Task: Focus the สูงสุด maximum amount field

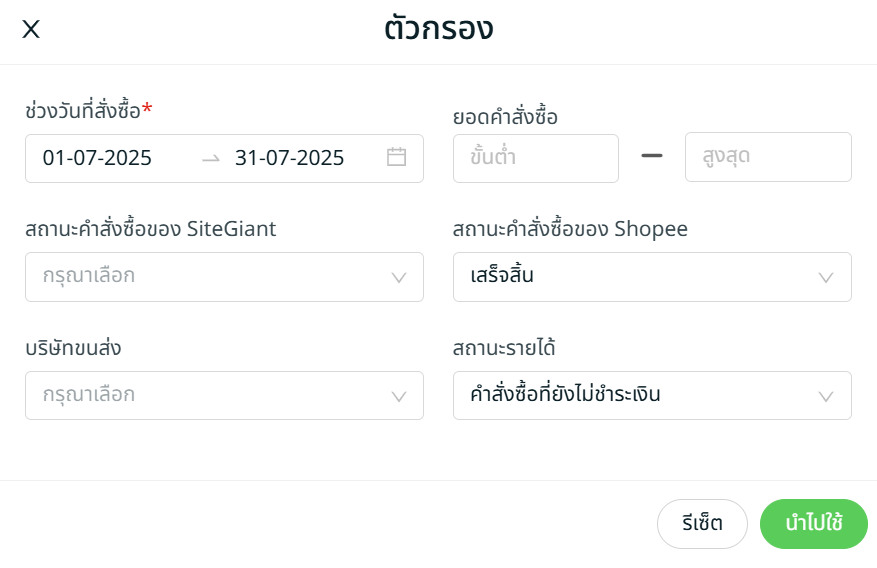Action: click(767, 157)
